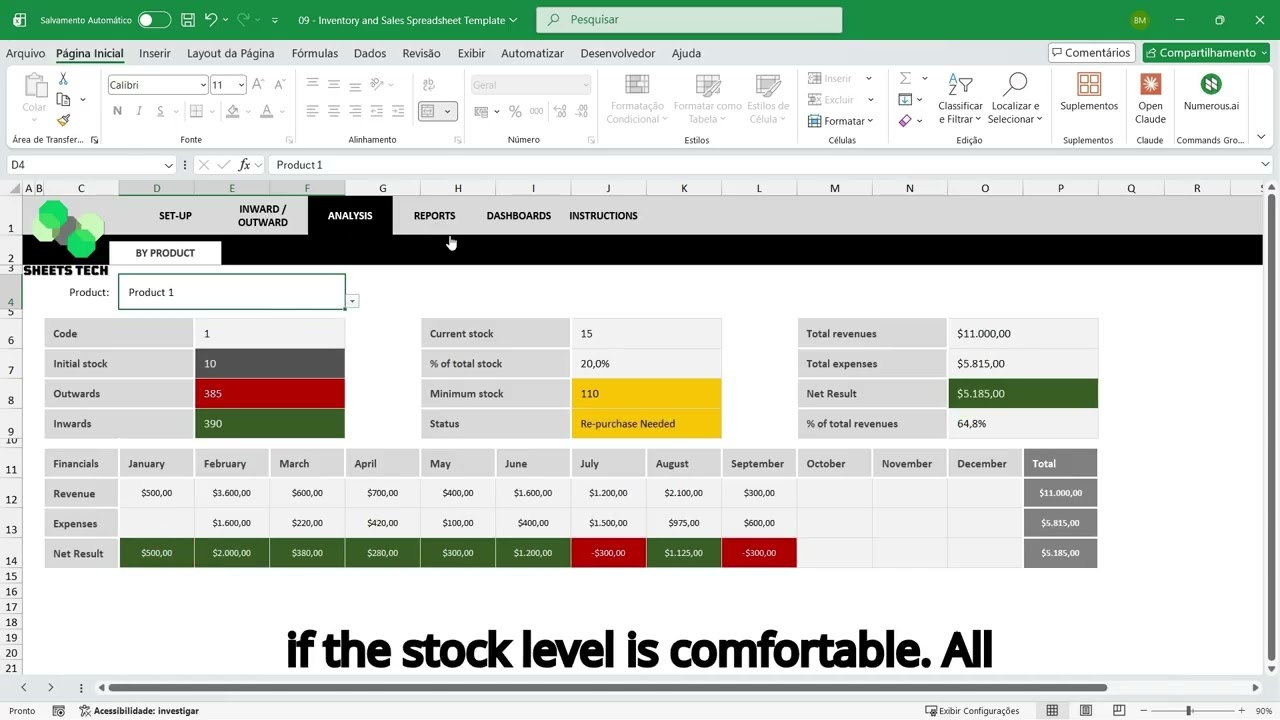Toggle the Salvamento Automático switch
The width and height of the screenshot is (1280, 720).
(x=154, y=20)
